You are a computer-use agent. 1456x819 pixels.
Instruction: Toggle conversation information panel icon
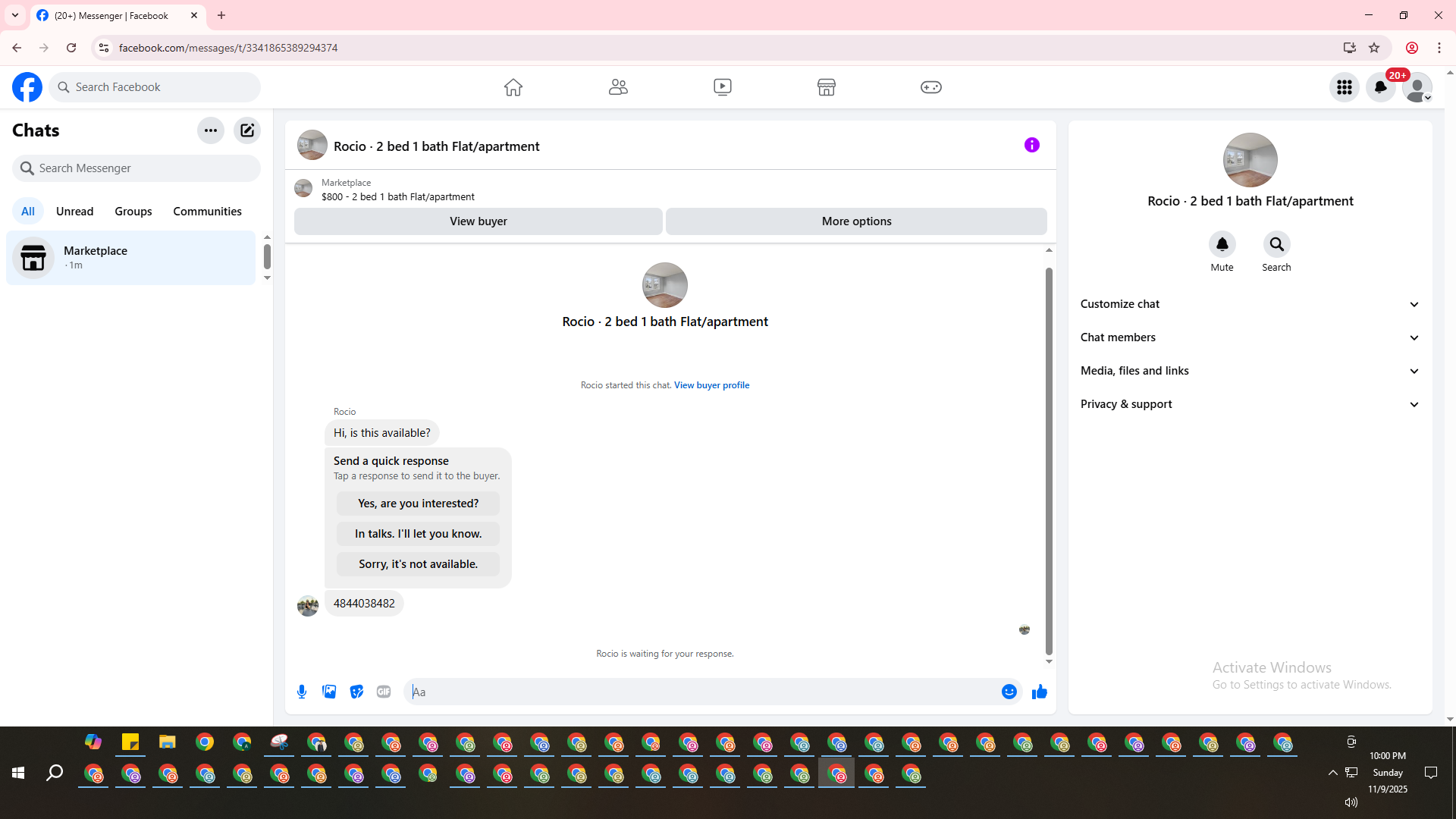click(x=1031, y=145)
